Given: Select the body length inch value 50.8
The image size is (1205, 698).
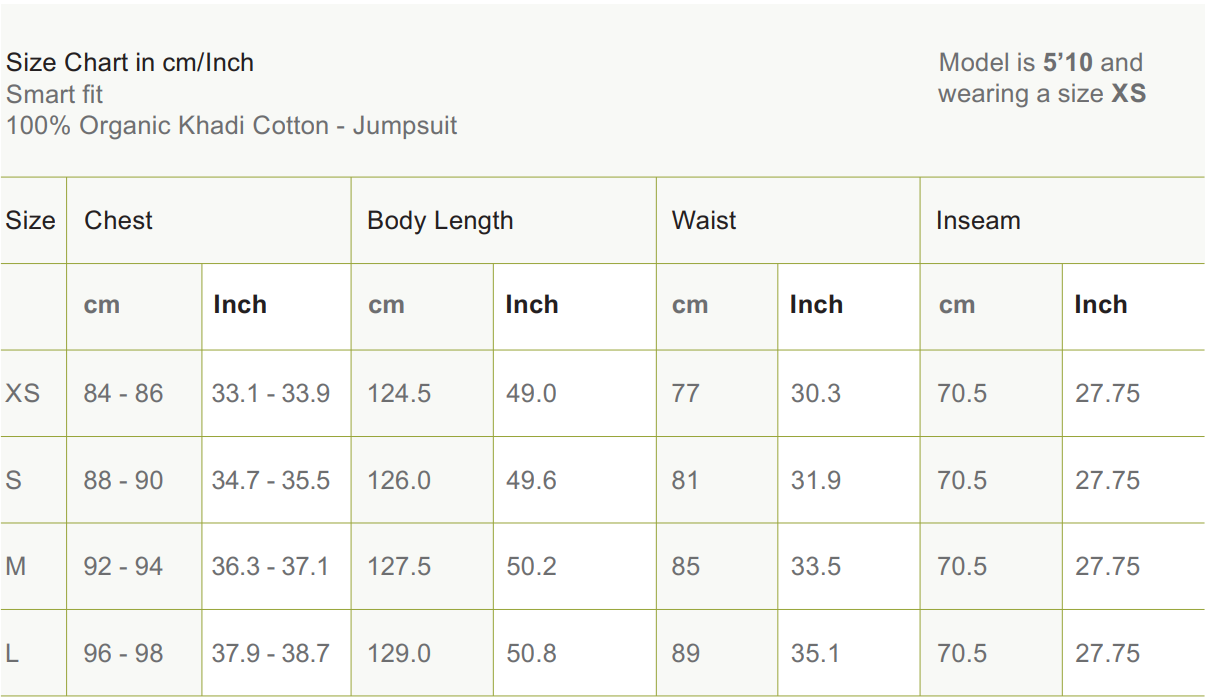Looking at the screenshot, I should [531, 654].
